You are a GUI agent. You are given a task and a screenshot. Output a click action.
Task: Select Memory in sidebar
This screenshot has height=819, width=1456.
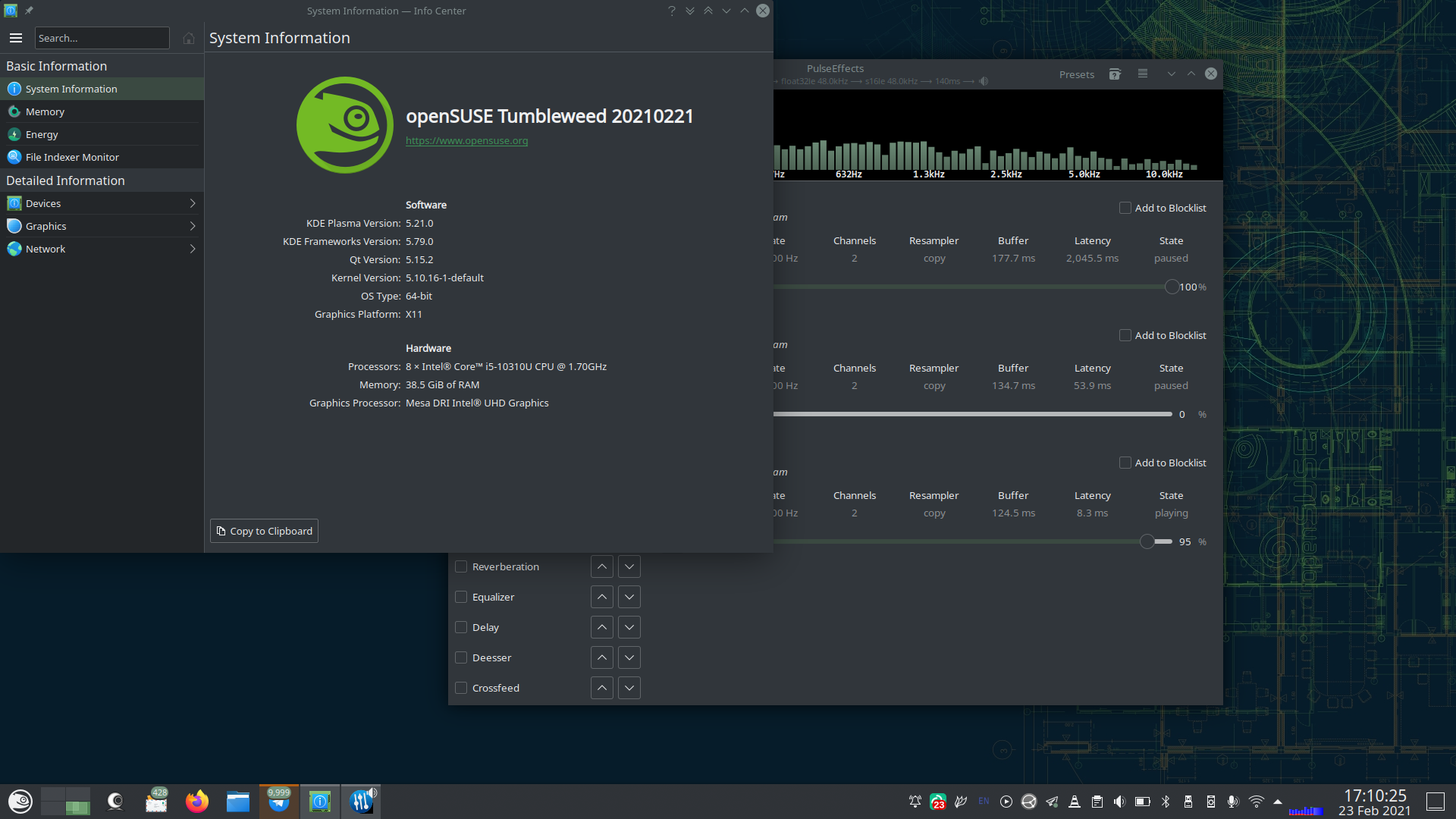pyautogui.click(x=102, y=111)
